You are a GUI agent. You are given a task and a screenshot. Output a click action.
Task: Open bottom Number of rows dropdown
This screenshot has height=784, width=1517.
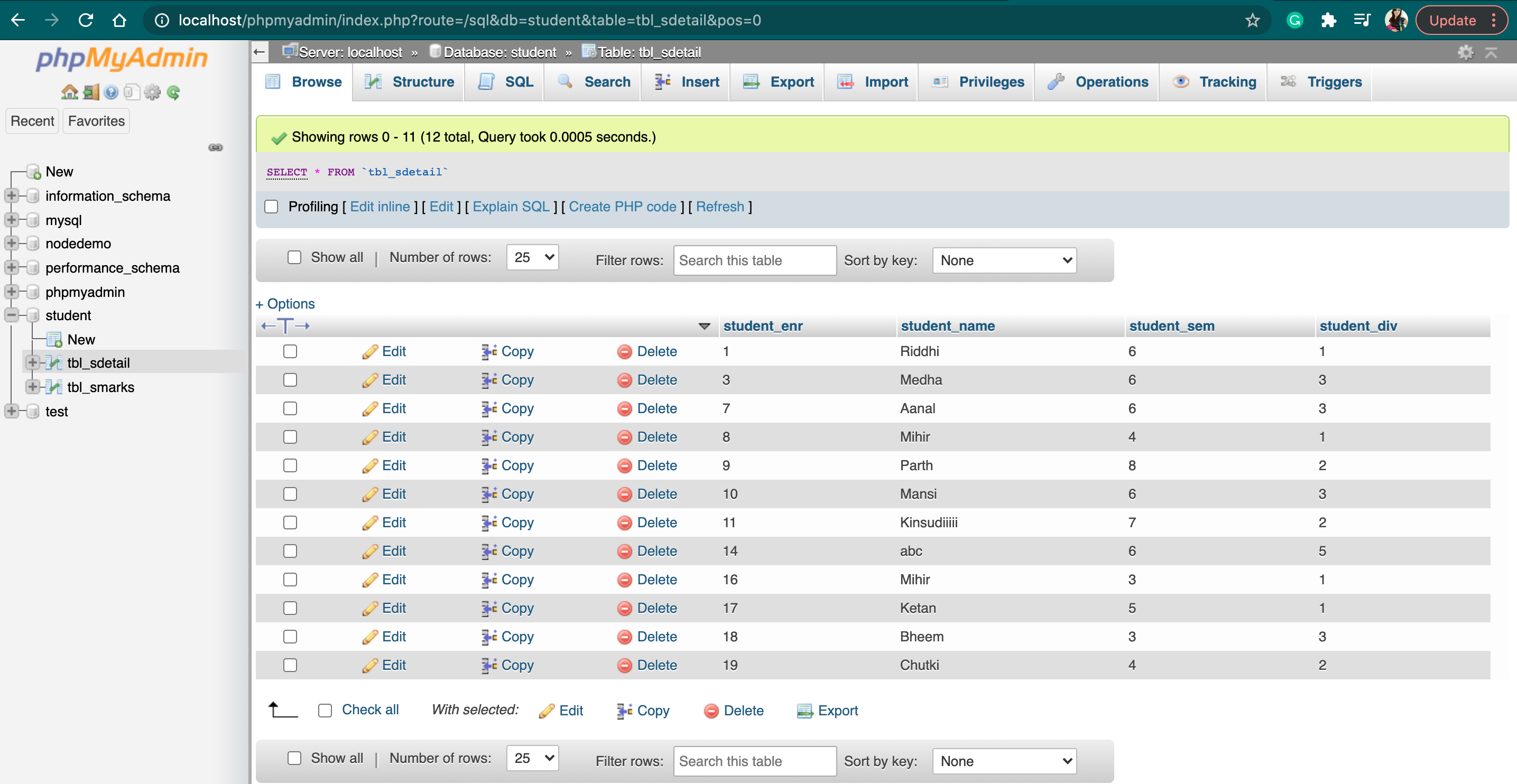point(532,758)
